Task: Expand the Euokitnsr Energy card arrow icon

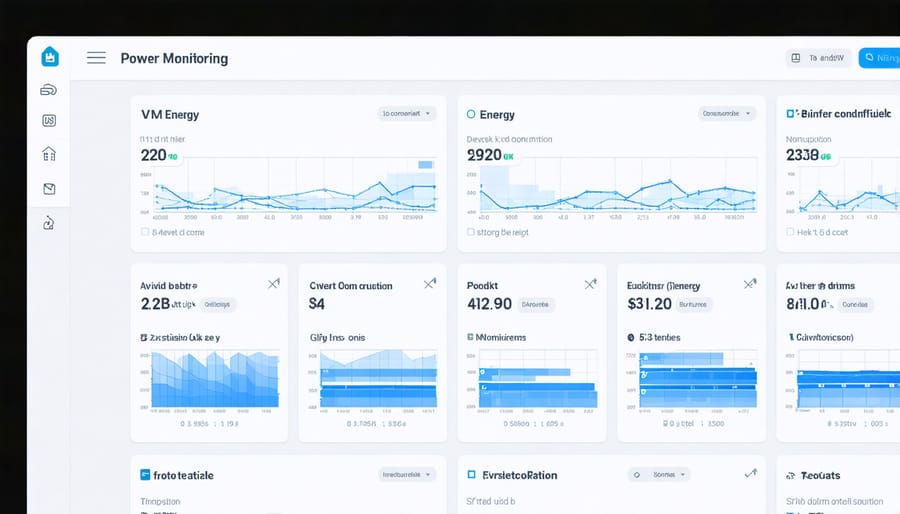Action: pyautogui.click(x=750, y=283)
